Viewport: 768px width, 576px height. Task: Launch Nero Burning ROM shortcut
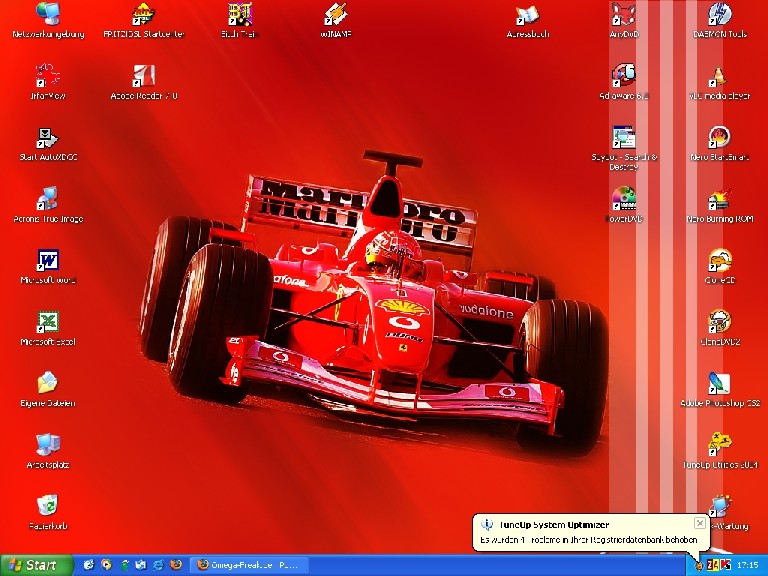tap(719, 199)
